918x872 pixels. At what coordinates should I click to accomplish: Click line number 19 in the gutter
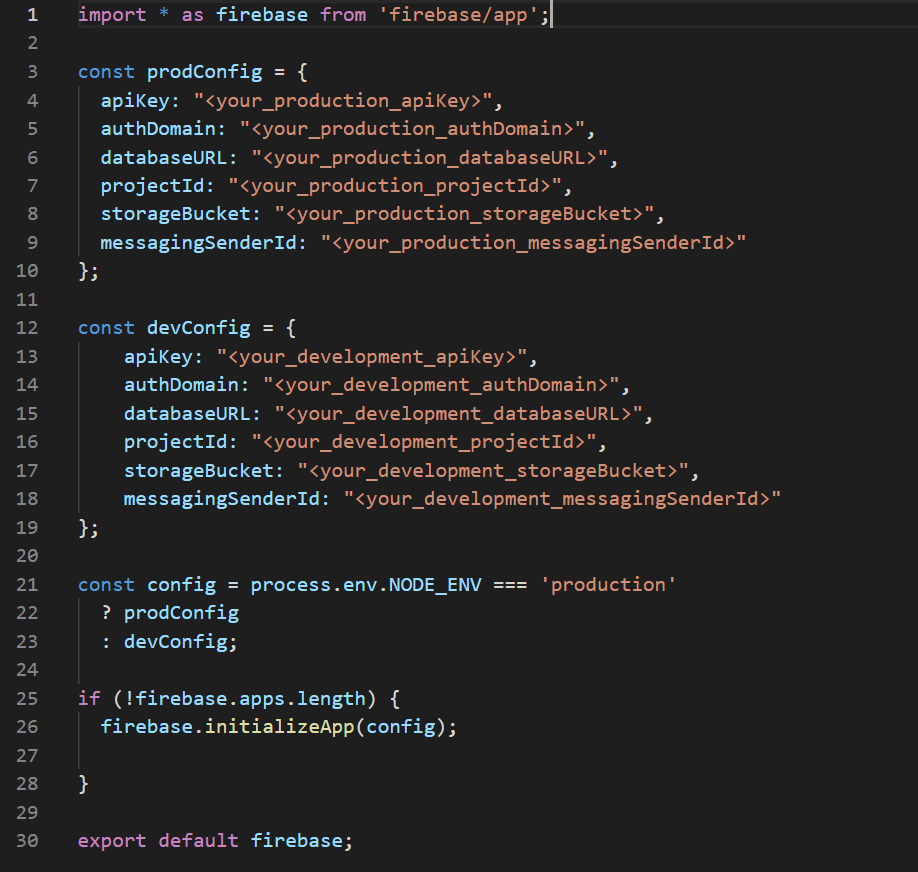pos(27,527)
